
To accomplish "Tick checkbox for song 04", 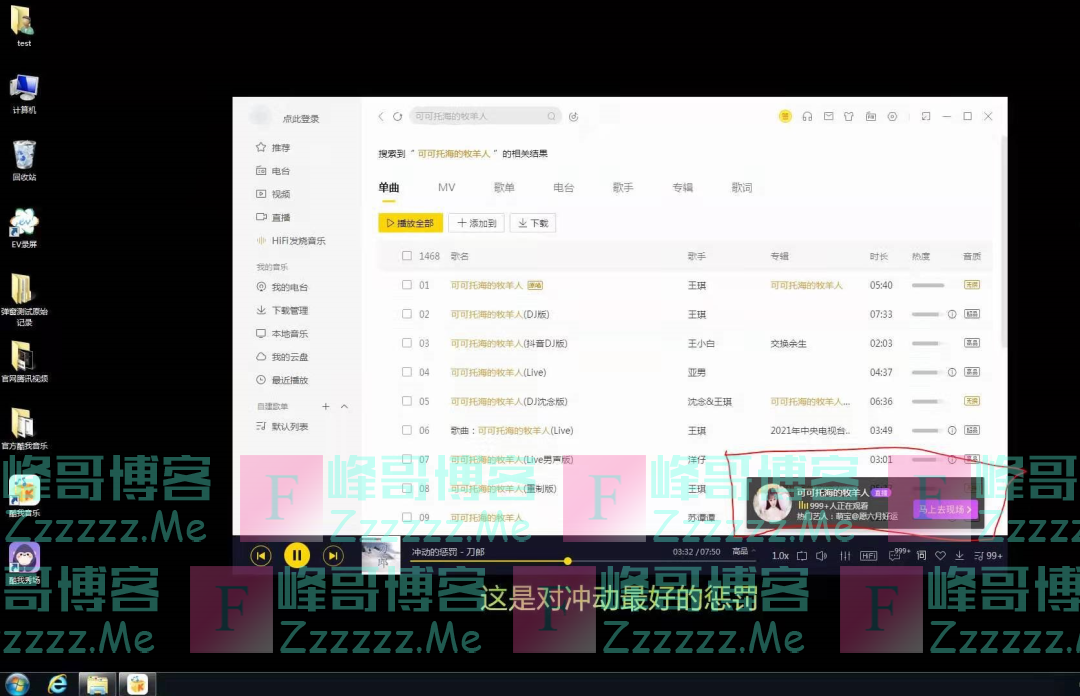I will 407,371.
